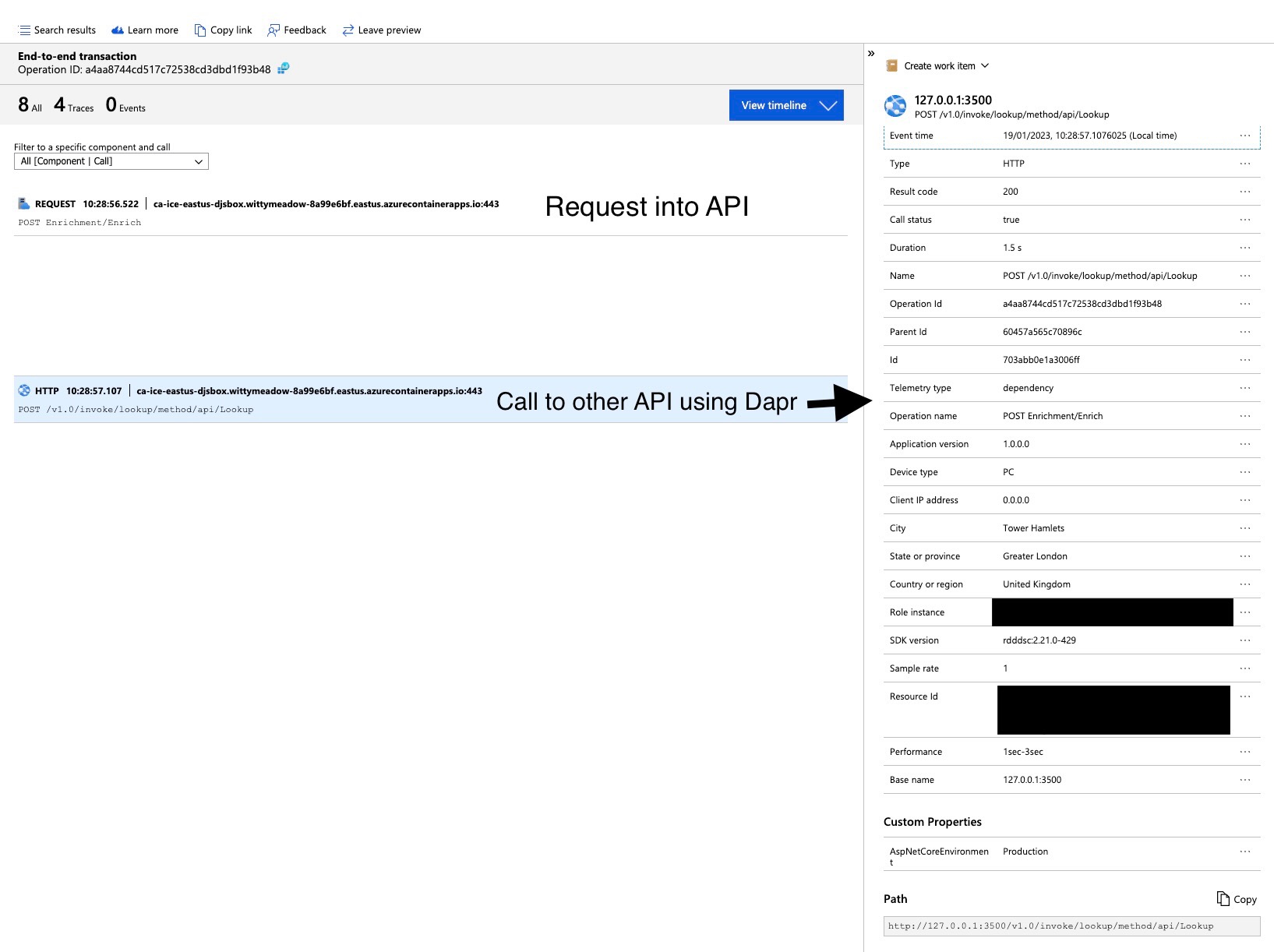Screen dimensions: 1274x952
Task: Click the REQUEST telemetry document icon
Action: (23, 203)
